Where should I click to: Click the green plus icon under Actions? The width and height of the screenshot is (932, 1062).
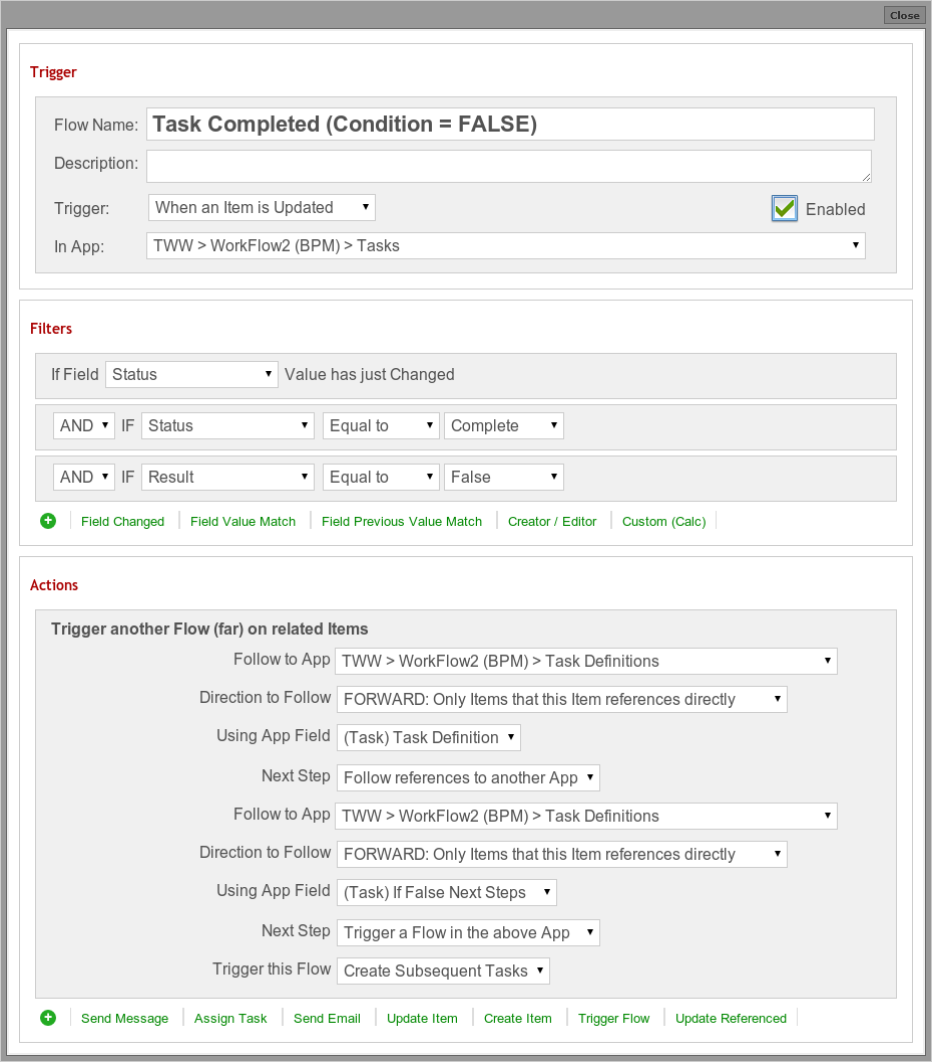click(48, 1017)
